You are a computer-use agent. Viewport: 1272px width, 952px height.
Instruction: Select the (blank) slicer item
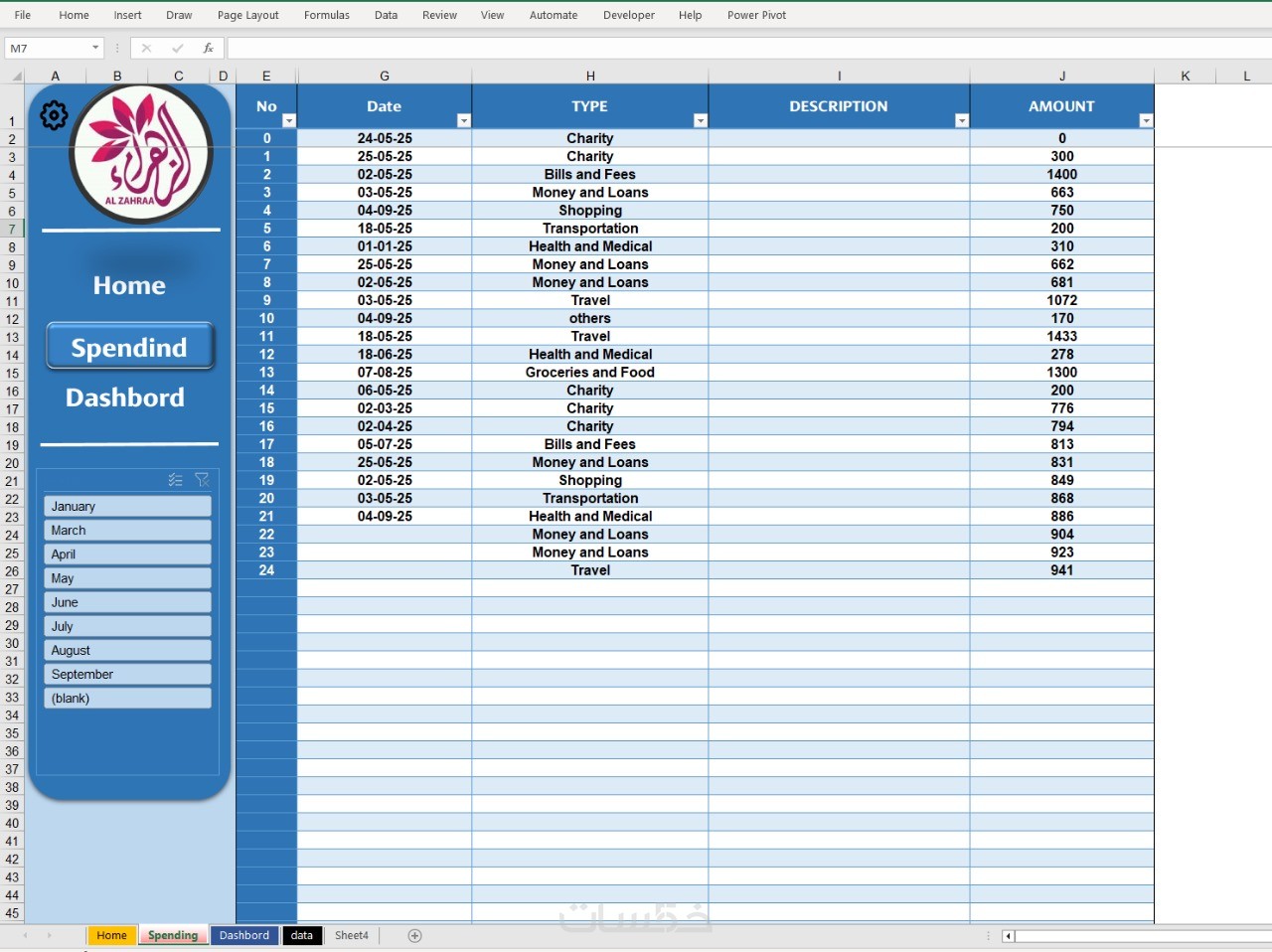tap(127, 699)
